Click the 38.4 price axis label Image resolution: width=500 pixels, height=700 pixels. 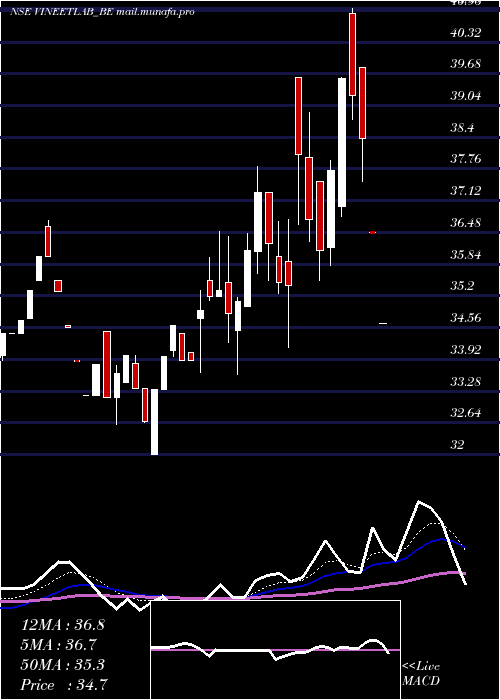462,128
